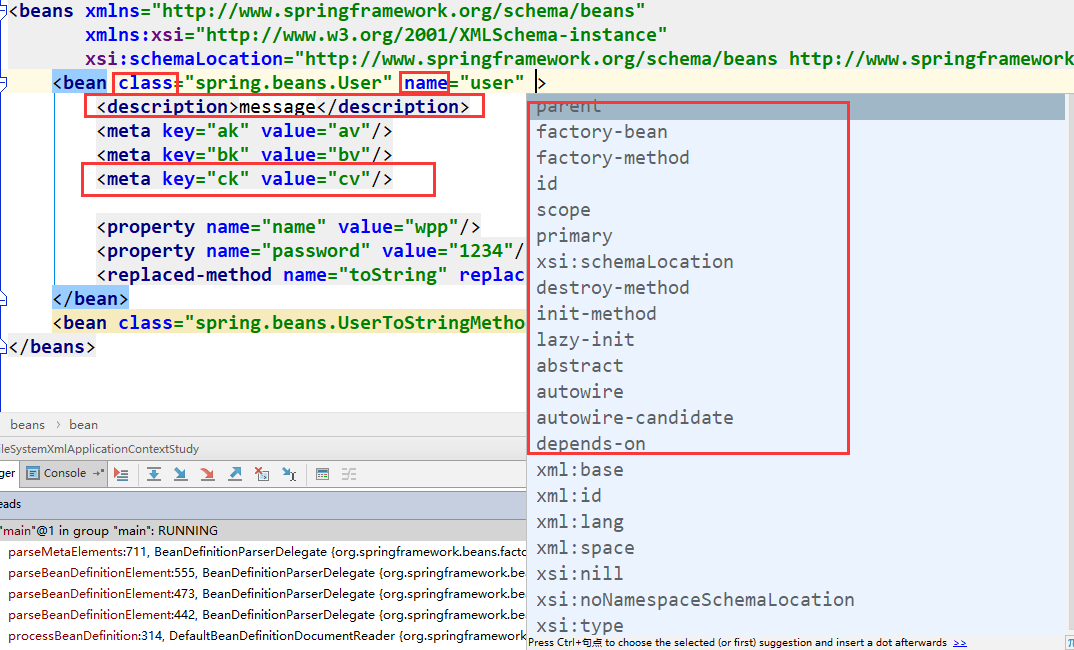
Task: Select the 'xsi:type' suggestion
Action: click(796, 626)
